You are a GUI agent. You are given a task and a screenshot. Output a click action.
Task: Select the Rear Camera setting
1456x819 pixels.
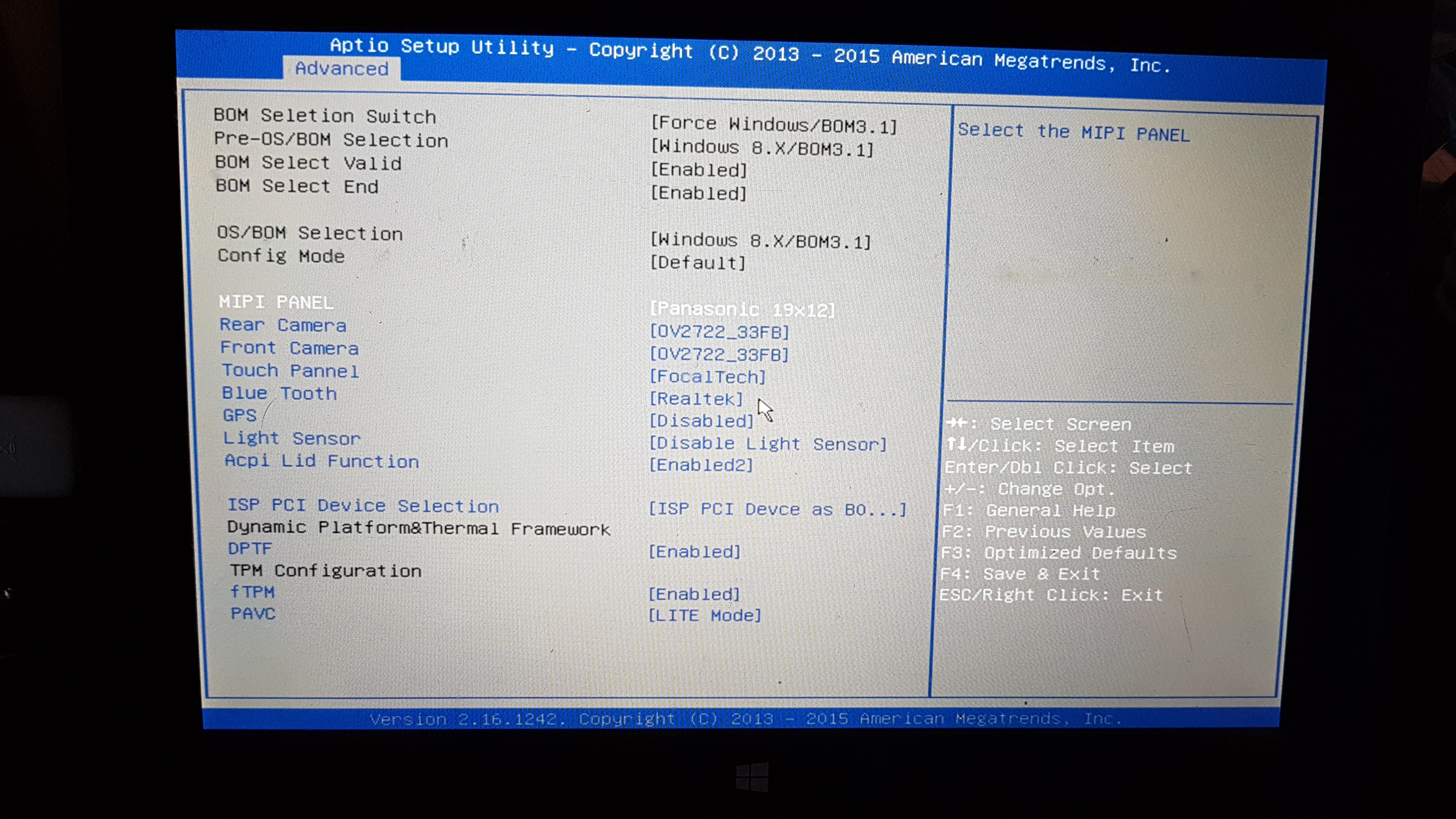click(283, 325)
